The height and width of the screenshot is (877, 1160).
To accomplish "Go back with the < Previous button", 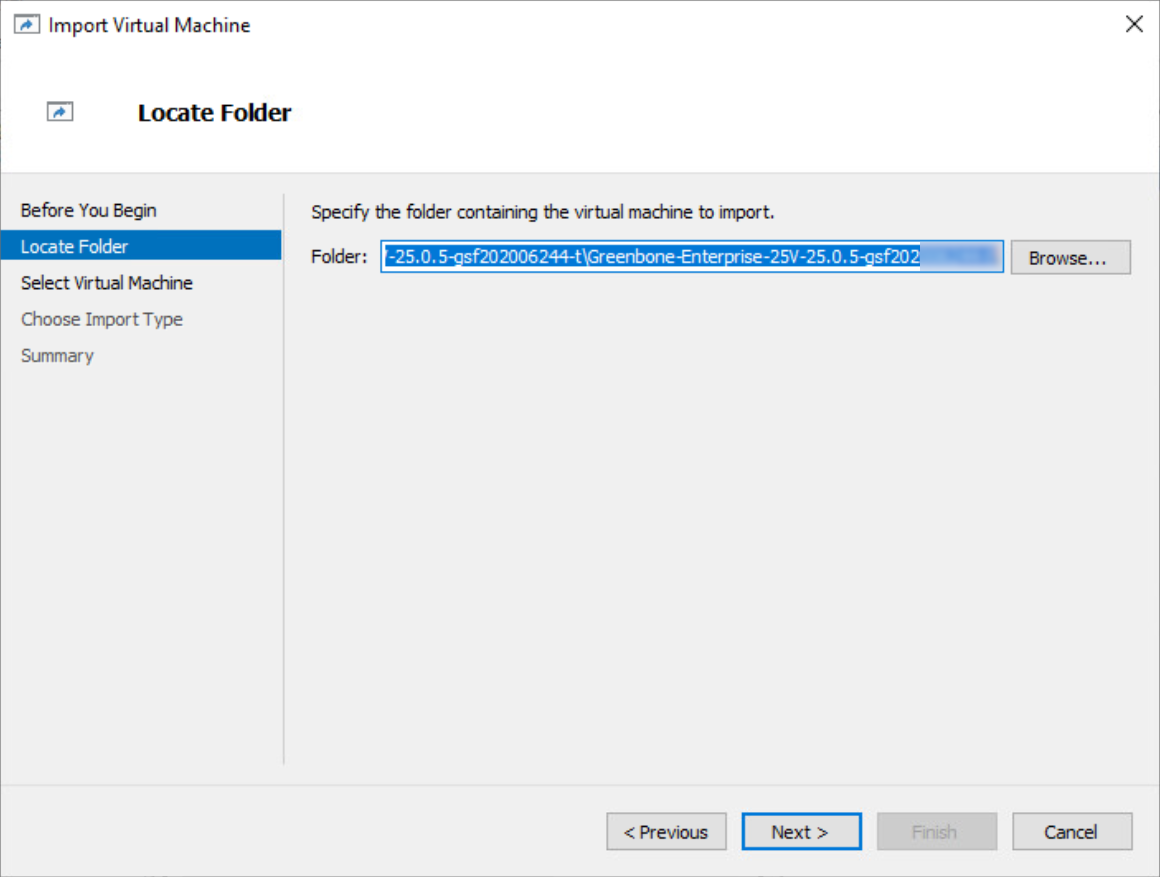I will coord(666,832).
